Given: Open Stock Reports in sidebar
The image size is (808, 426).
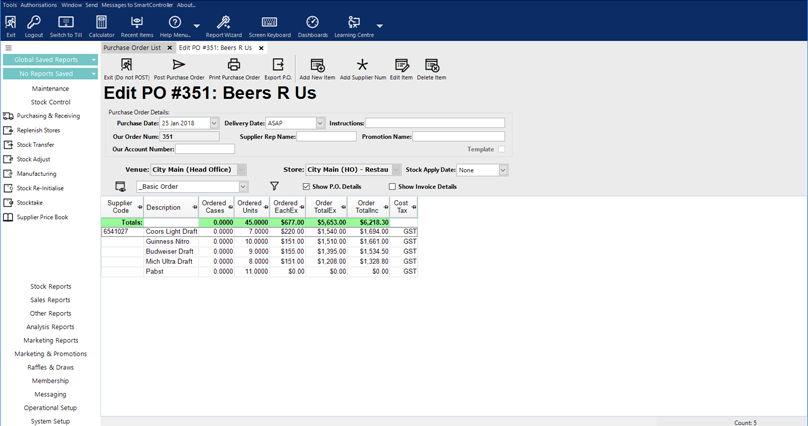Looking at the screenshot, I should coord(50,287).
